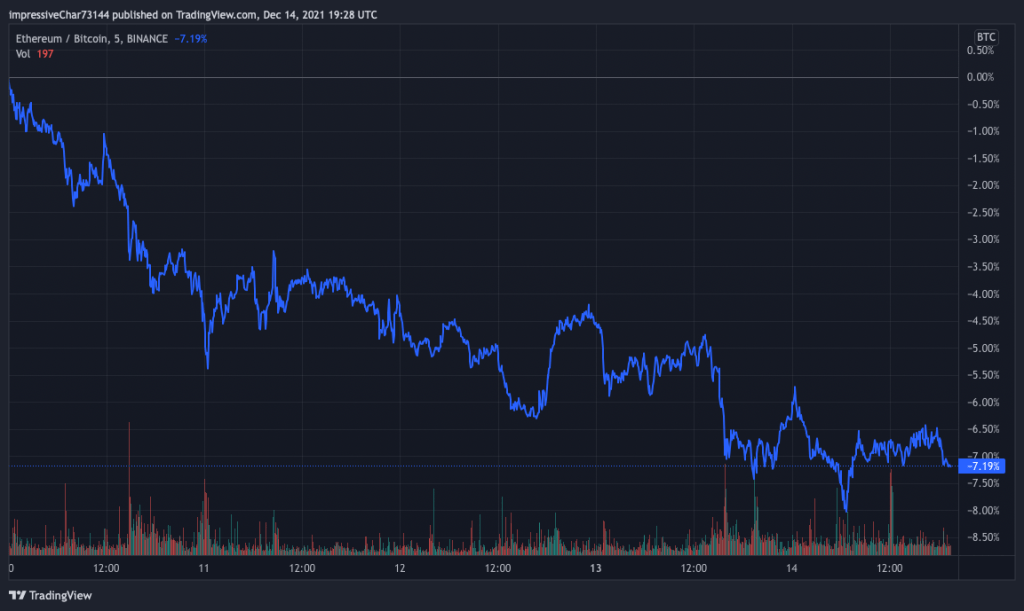The height and width of the screenshot is (611, 1024).
Task: Click the -8.50% price axis label
Action: (x=984, y=537)
